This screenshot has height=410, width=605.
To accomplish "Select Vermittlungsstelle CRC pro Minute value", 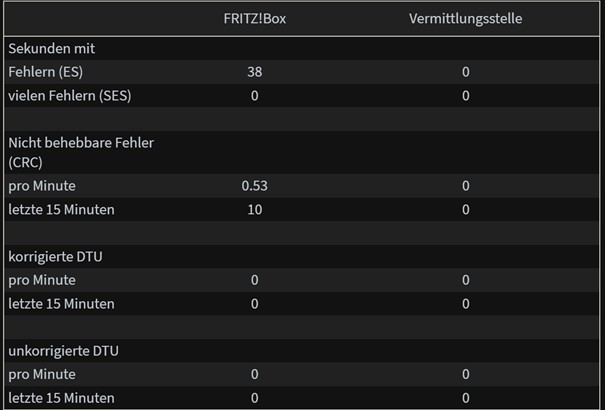I will [x=466, y=186].
